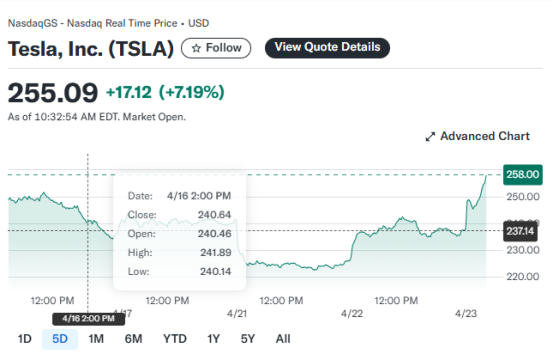This screenshot has height=360, width=554.
Task: Click the 255.09 current price figure
Action: 53,93
